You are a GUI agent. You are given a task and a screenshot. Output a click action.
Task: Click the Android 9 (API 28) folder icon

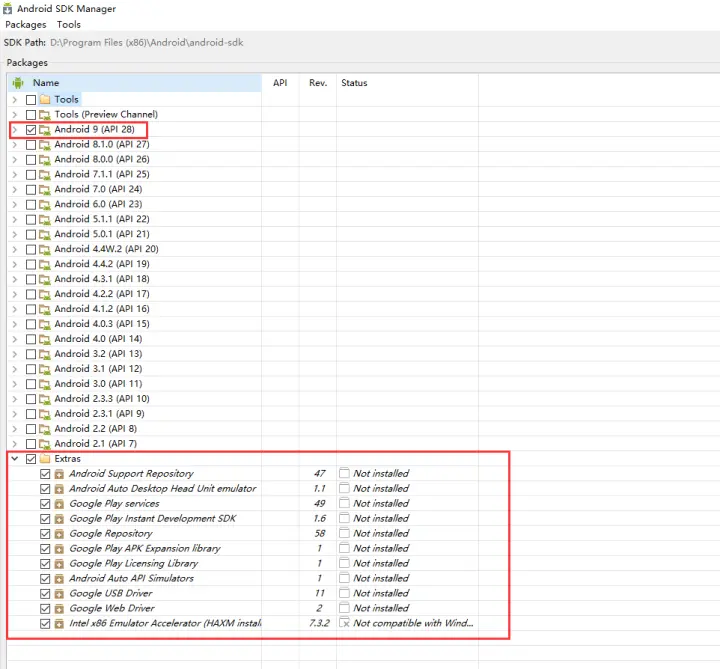45,129
